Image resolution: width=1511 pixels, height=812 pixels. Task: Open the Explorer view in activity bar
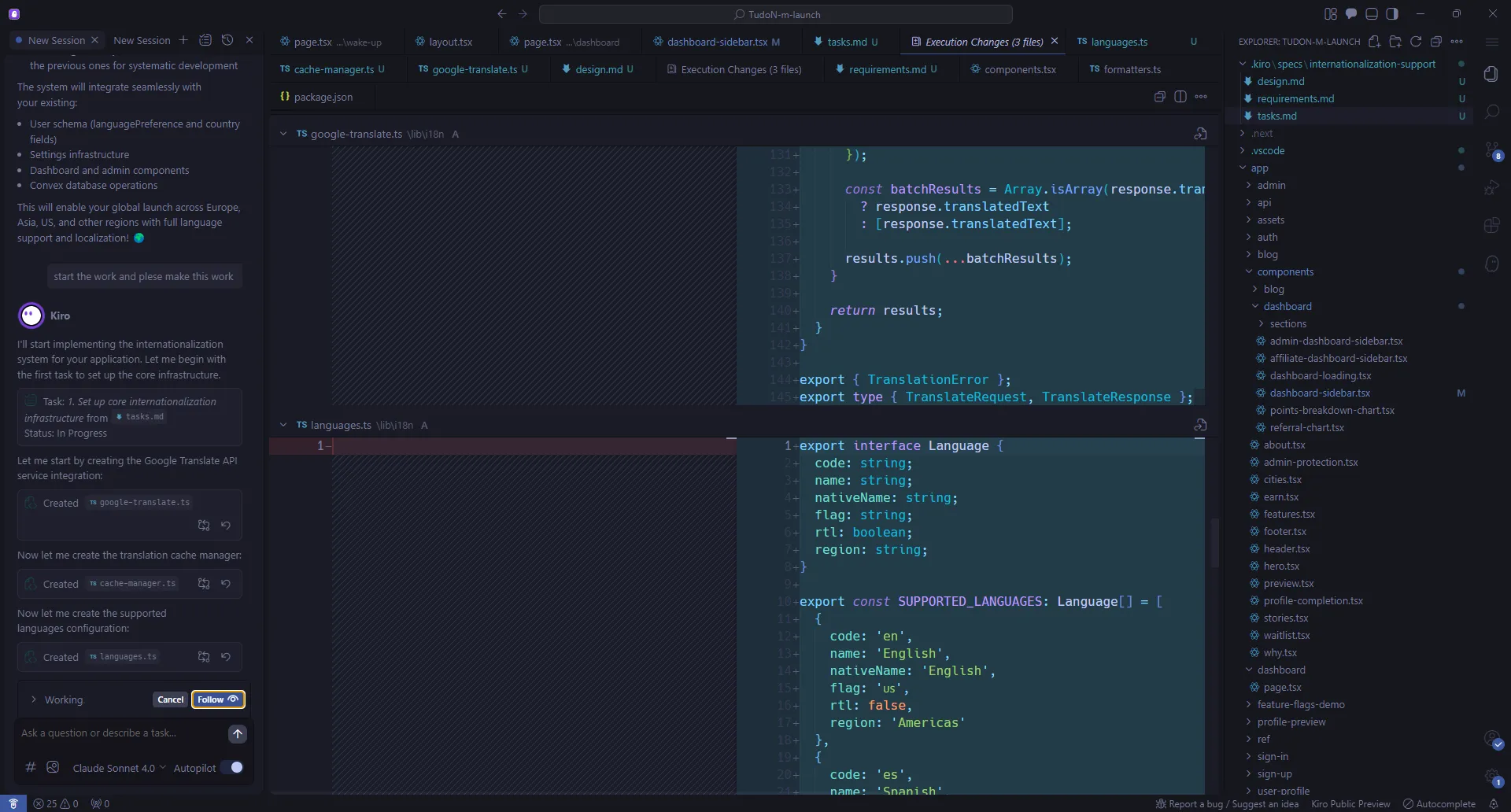point(1491,74)
